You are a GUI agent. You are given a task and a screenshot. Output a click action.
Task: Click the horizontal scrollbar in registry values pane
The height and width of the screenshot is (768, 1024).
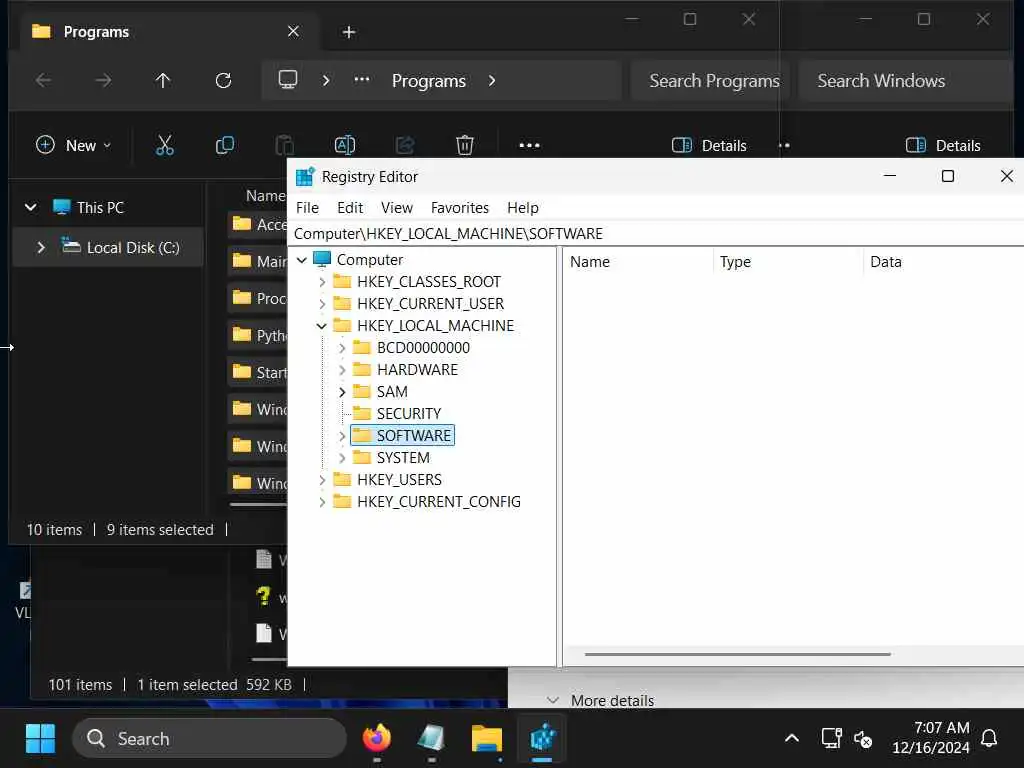coord(738,654)
